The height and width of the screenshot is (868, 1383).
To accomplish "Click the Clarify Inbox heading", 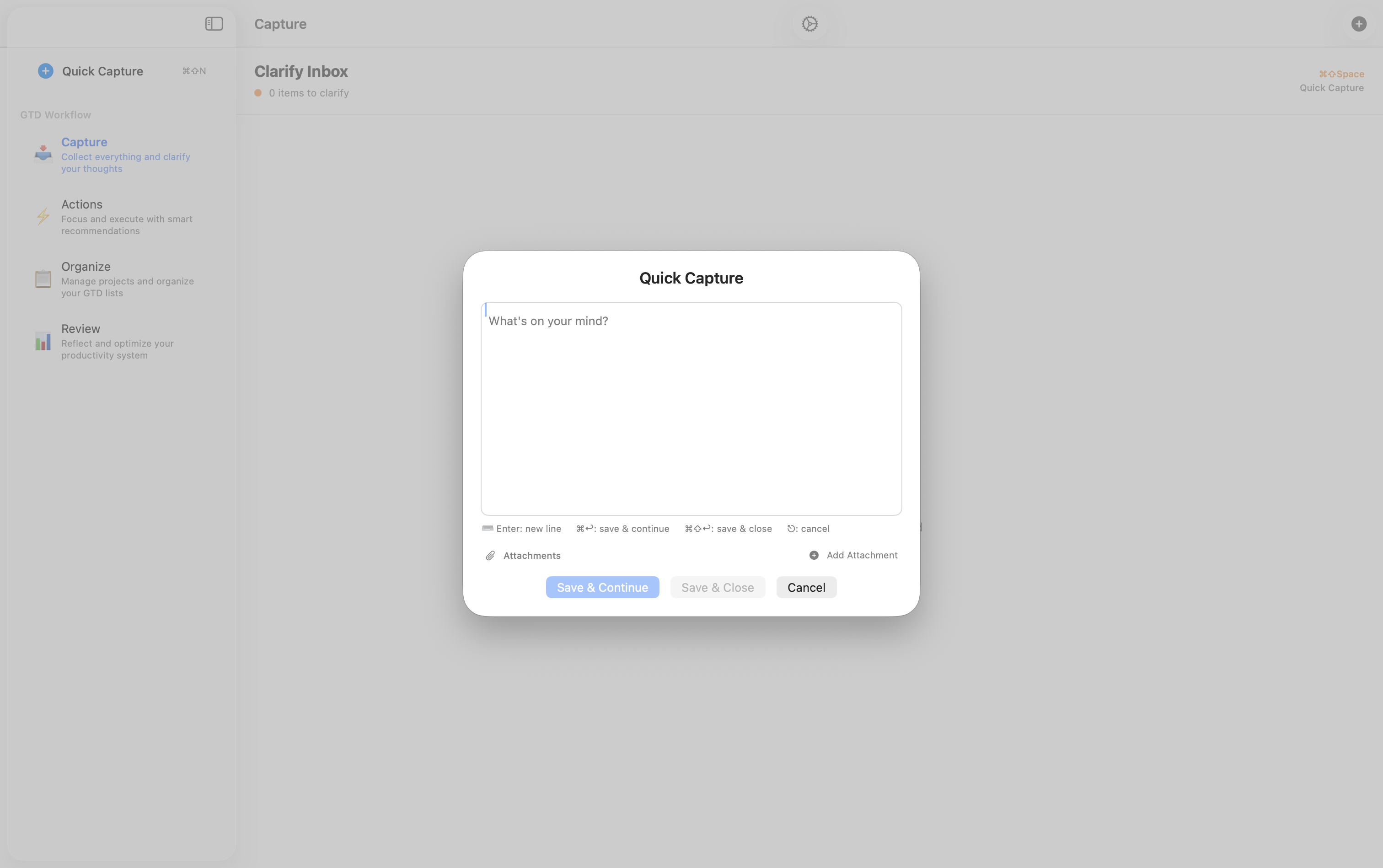I will click(x=300, y=70).
